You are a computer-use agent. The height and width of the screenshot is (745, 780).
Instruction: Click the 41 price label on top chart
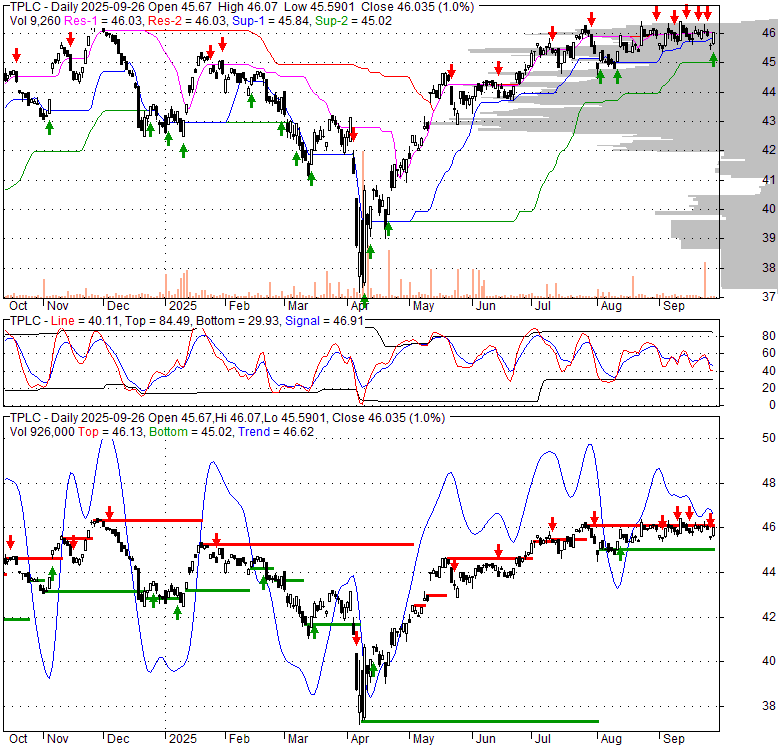[x=769, y=180]
